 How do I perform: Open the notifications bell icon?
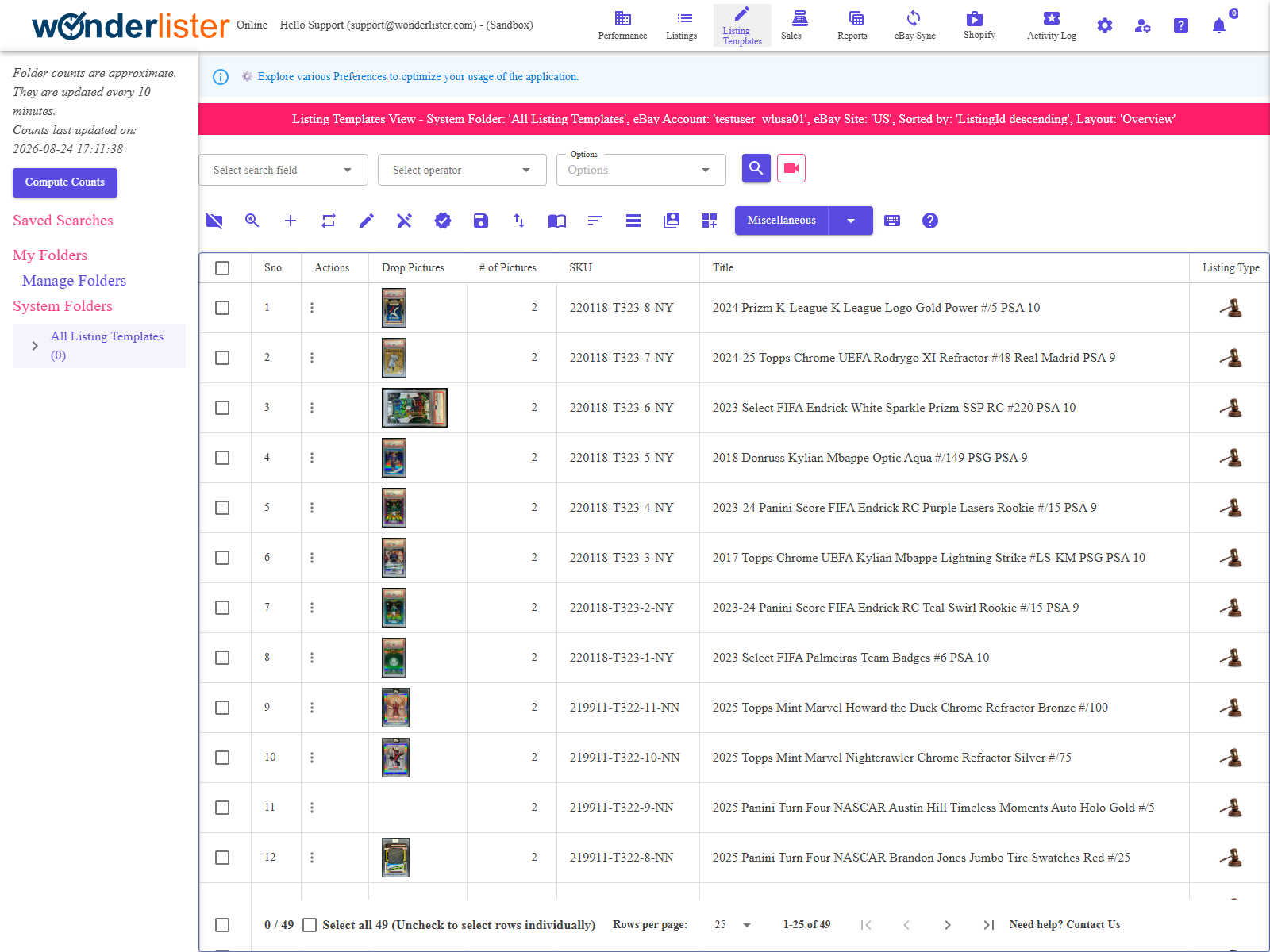pos(1219,25)
